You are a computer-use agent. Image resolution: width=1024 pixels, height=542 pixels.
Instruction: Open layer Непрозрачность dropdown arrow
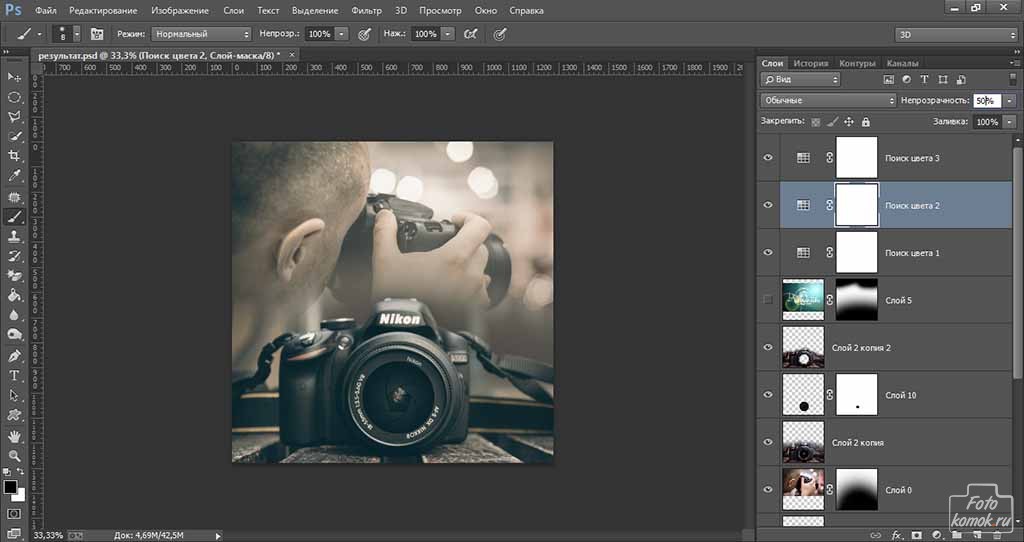pyautogui.click(x=1010, y=101)
